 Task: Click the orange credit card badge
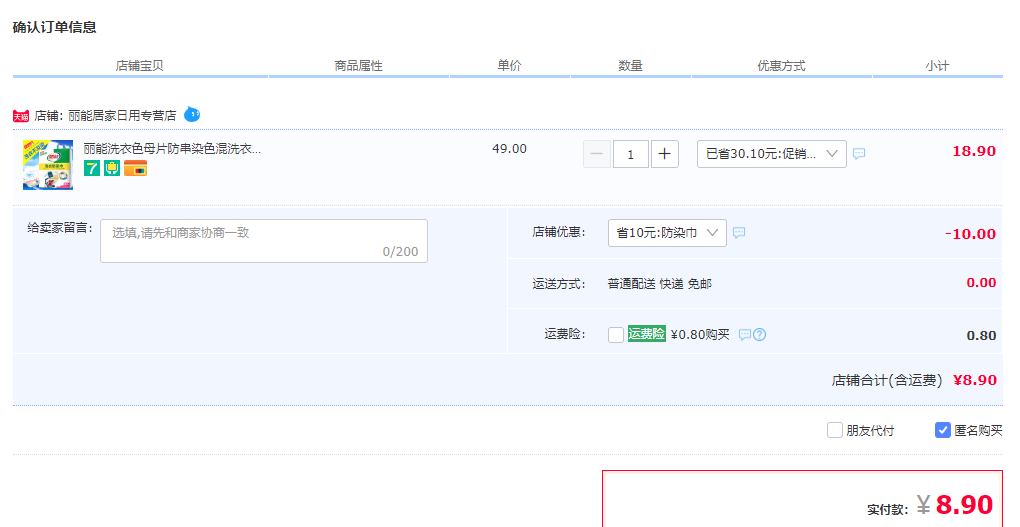pyautogui.click(x=135, y=169)
